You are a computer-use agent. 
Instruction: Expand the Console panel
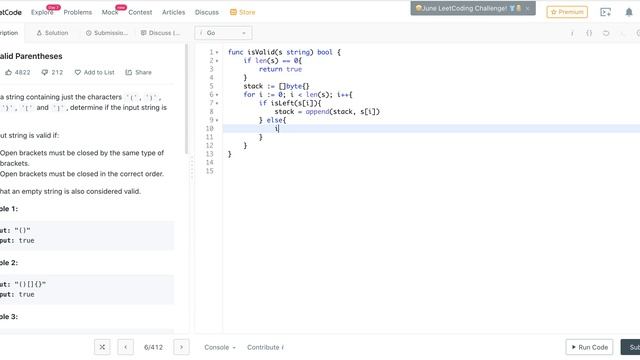(x=220, y=347)
